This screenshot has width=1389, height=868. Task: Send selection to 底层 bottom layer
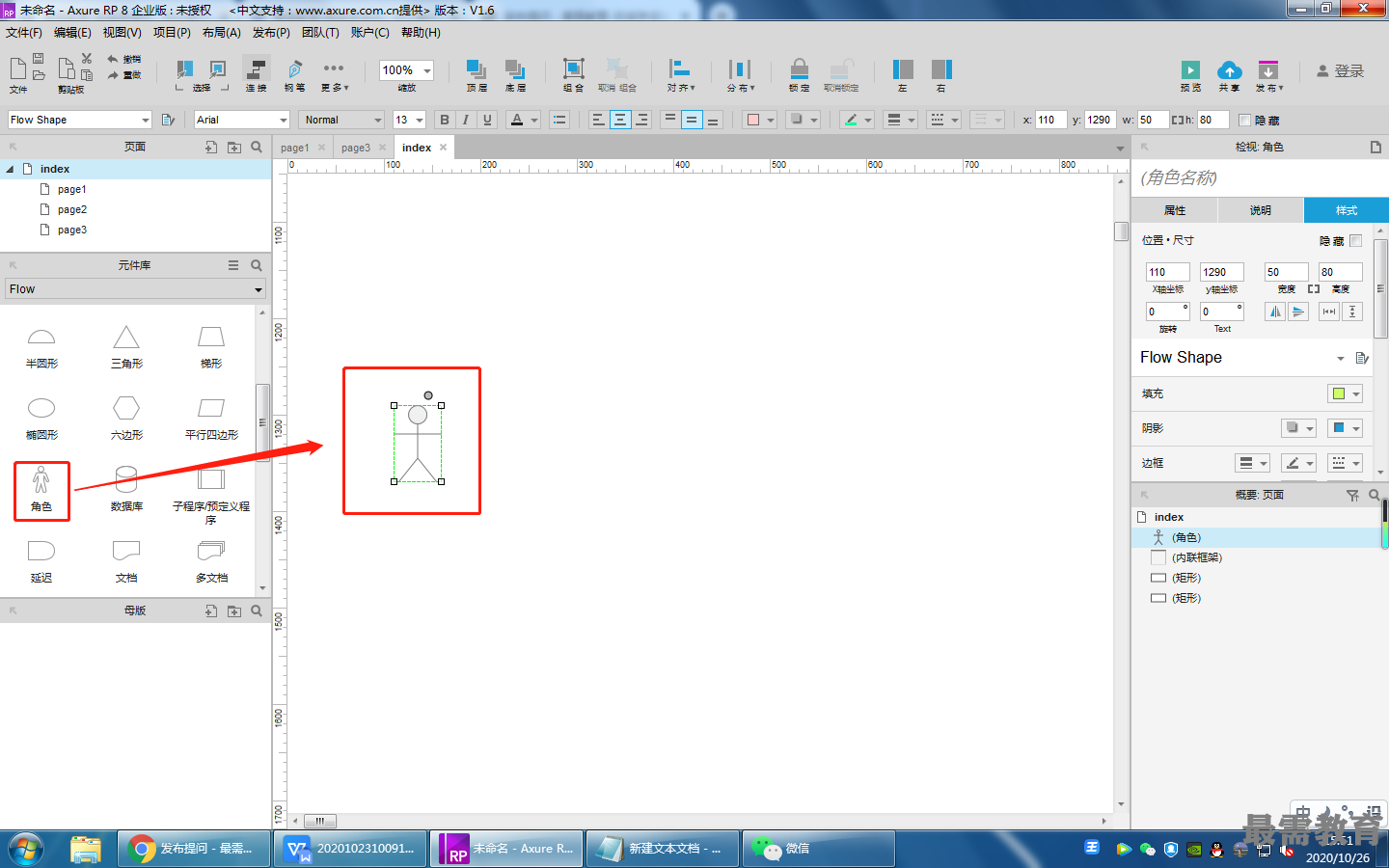[515, 75]
